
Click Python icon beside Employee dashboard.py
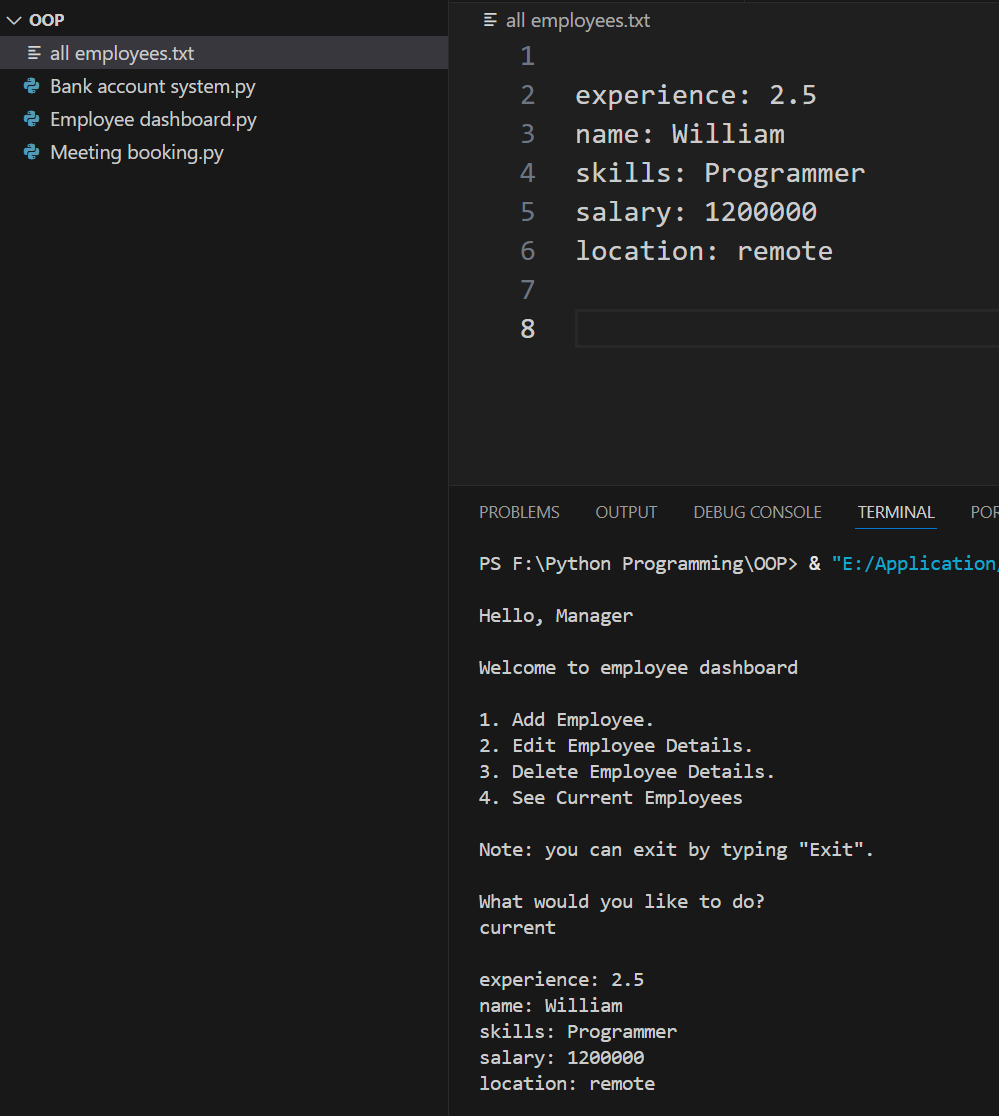[32, 120]
